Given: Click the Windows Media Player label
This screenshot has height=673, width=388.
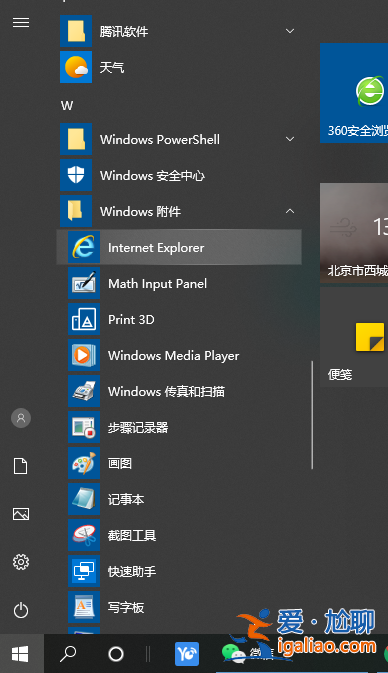Looking at the screenshot, I should tap(174, 356).
